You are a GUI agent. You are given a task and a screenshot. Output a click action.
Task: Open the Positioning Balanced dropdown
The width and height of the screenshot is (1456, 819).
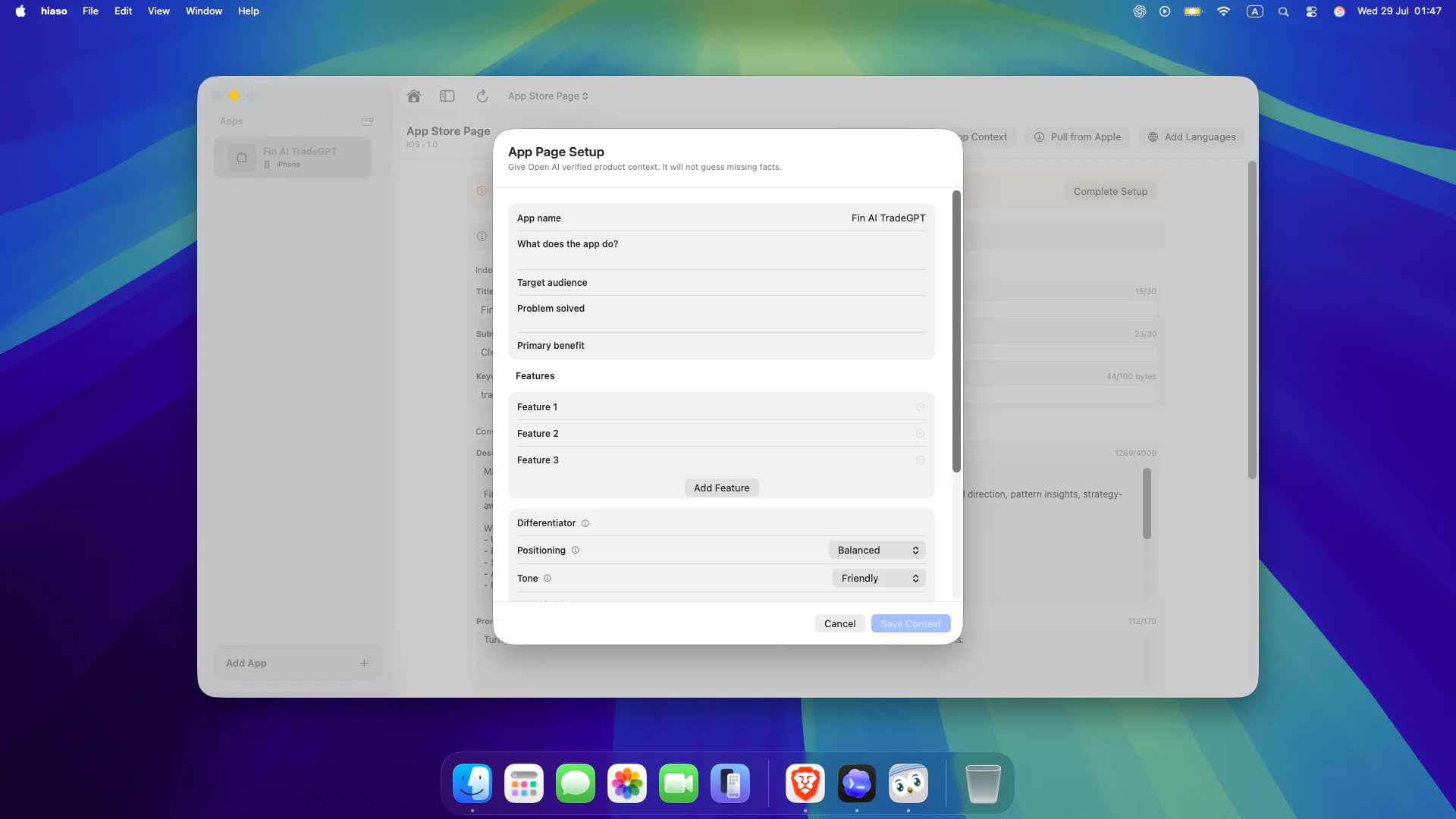877,551
